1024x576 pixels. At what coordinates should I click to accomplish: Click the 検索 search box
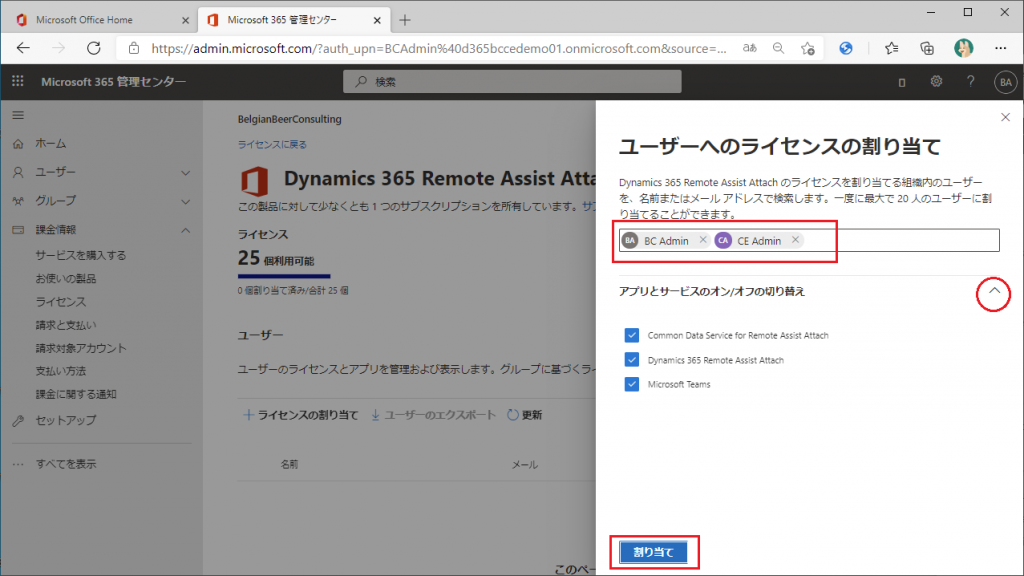pyautogui.click(x=512, y=82)
